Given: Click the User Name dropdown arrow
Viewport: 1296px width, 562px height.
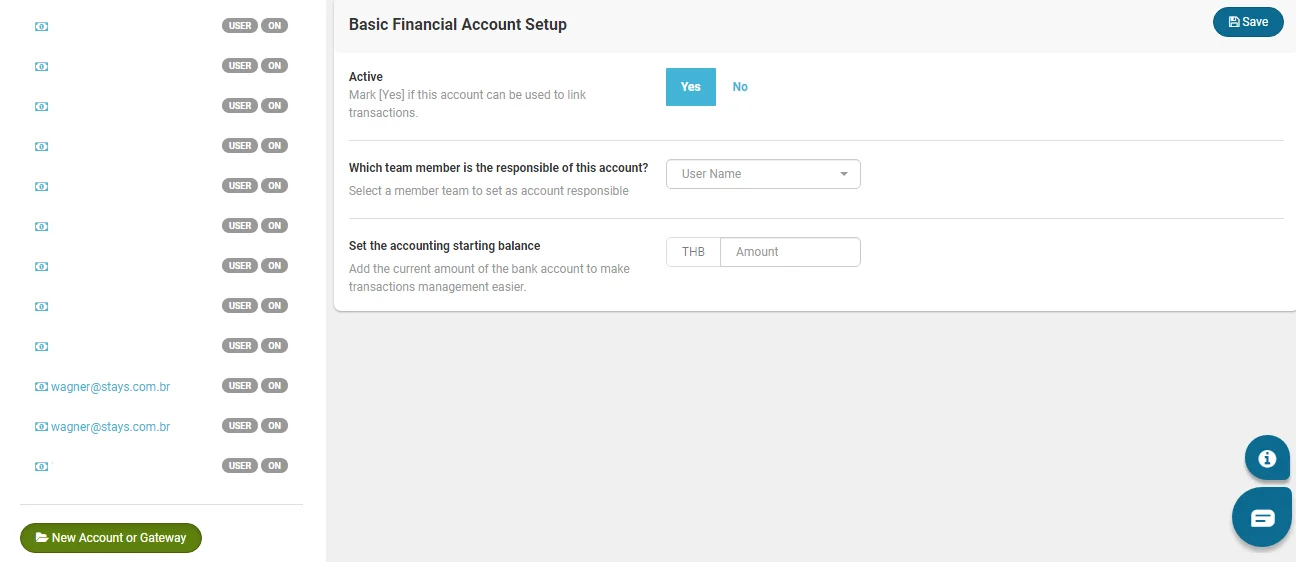Looking at the screenshot, I should pyautogui.click(x=844, y=174).
